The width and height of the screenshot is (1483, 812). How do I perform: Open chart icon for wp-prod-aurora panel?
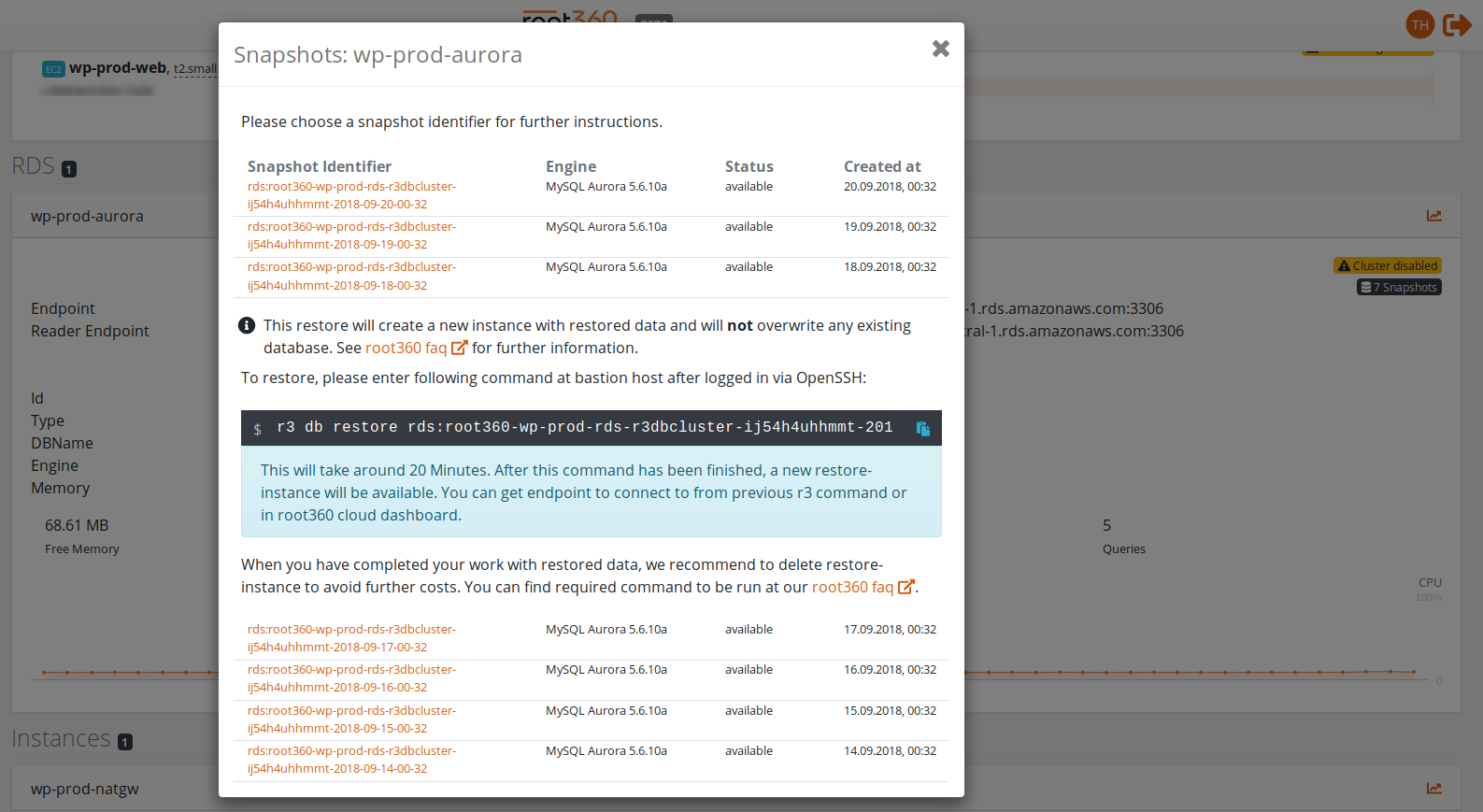point(1434,216)
